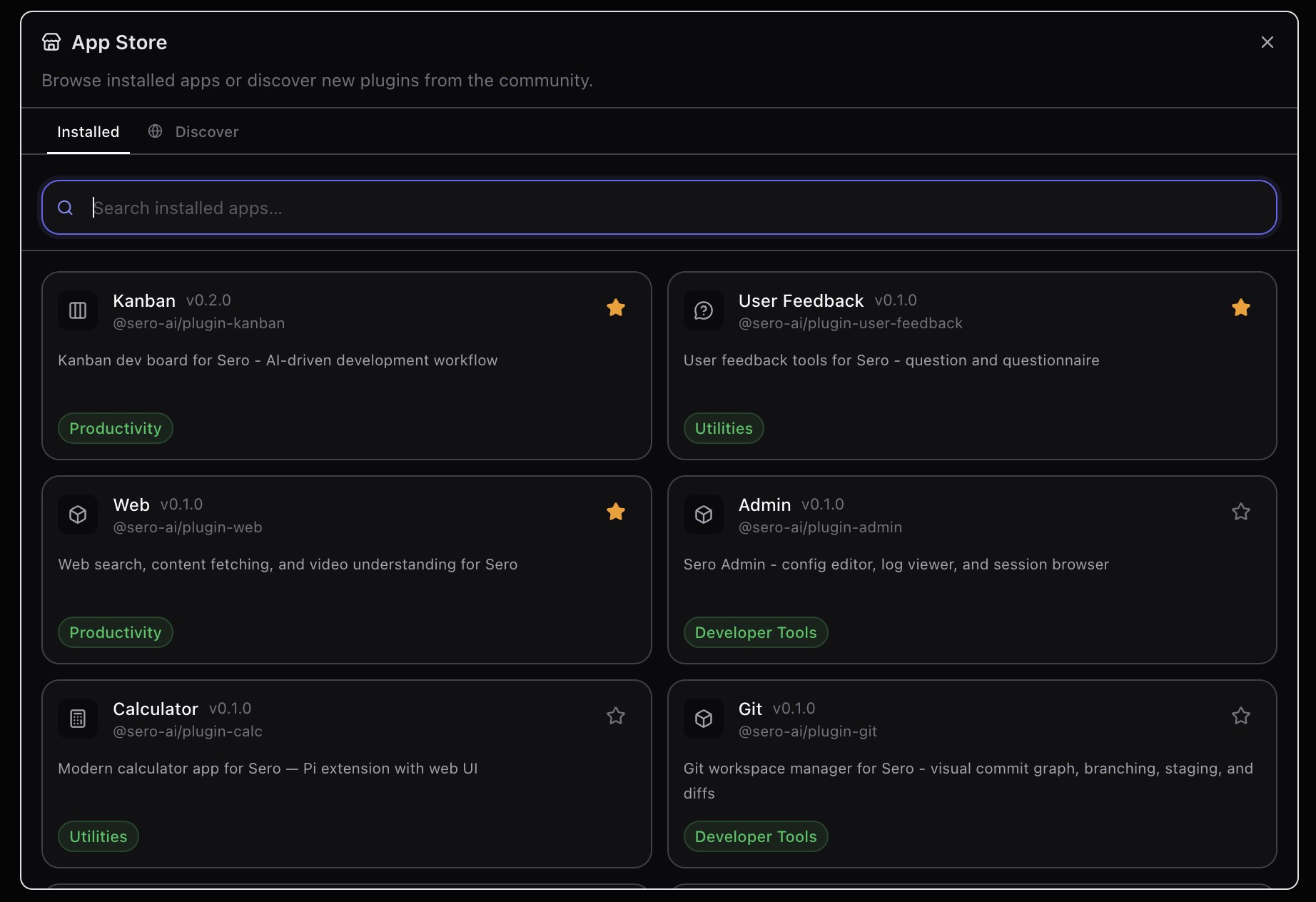Click the search magnifier icon
The image size is (1316, 902).
pyautogui.click(x=65, y=208)
